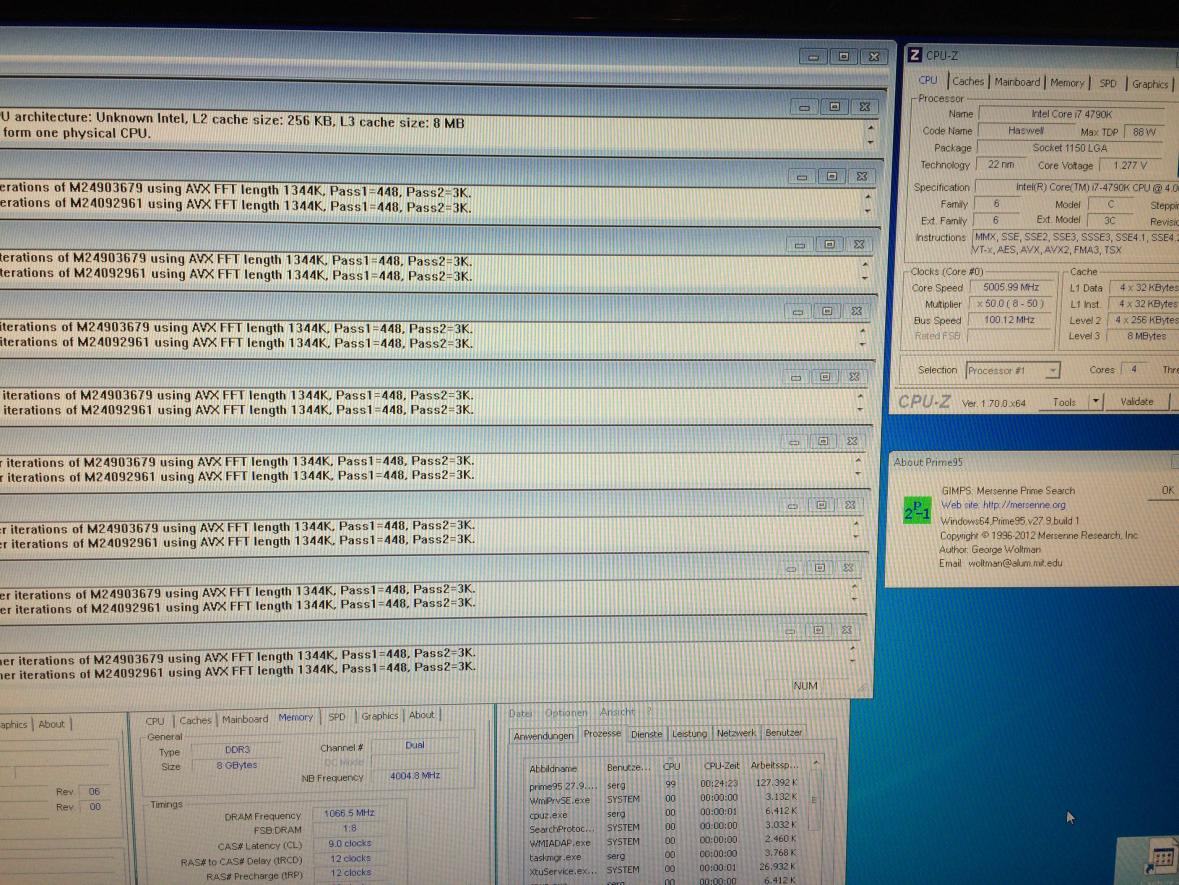Expand the arrow next to Tools button
Image resolution: width=1179 pixels, height=885 pixels.
tap(1096, 402)
